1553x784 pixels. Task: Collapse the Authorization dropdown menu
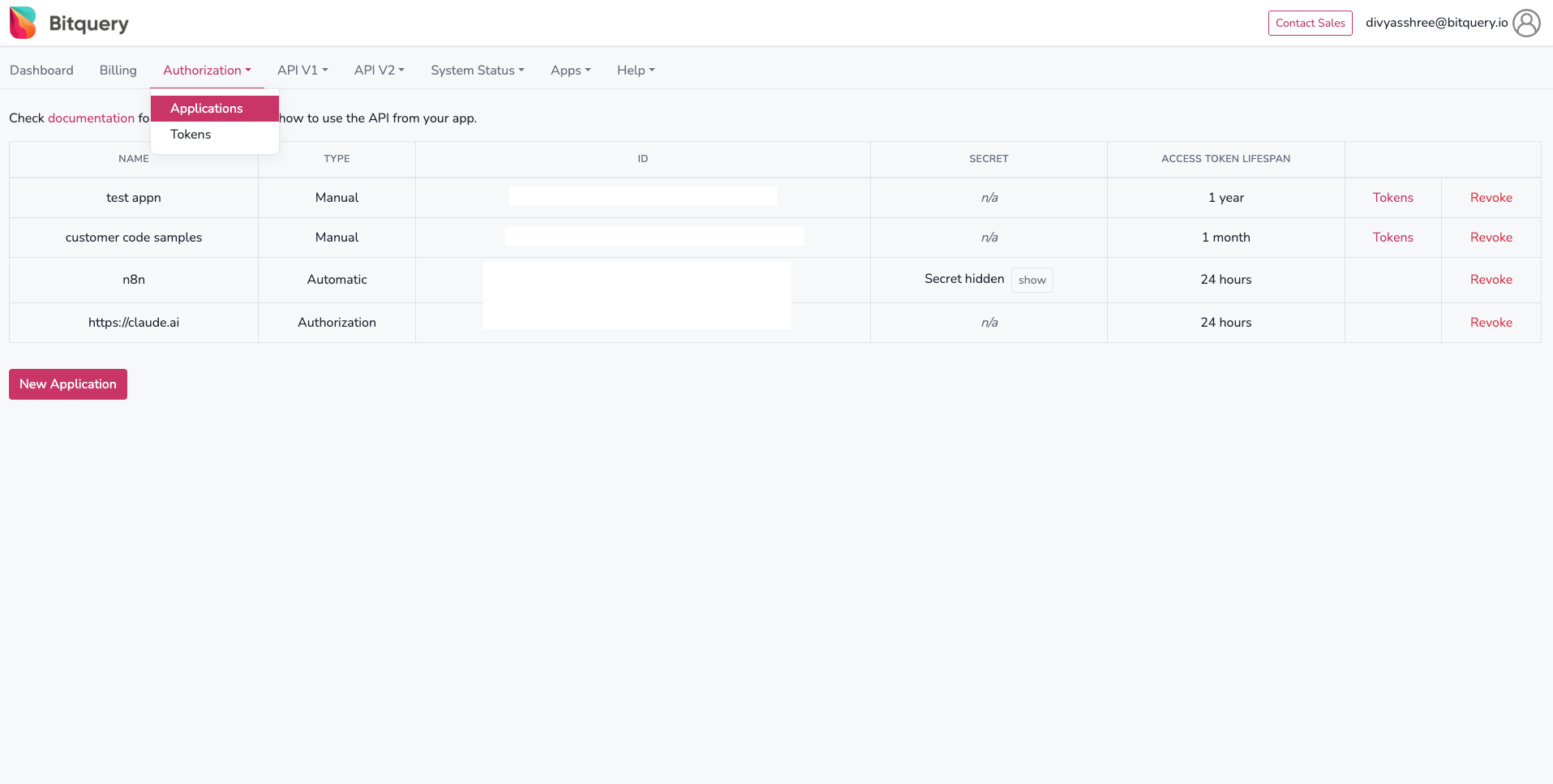tap(207, 71)
